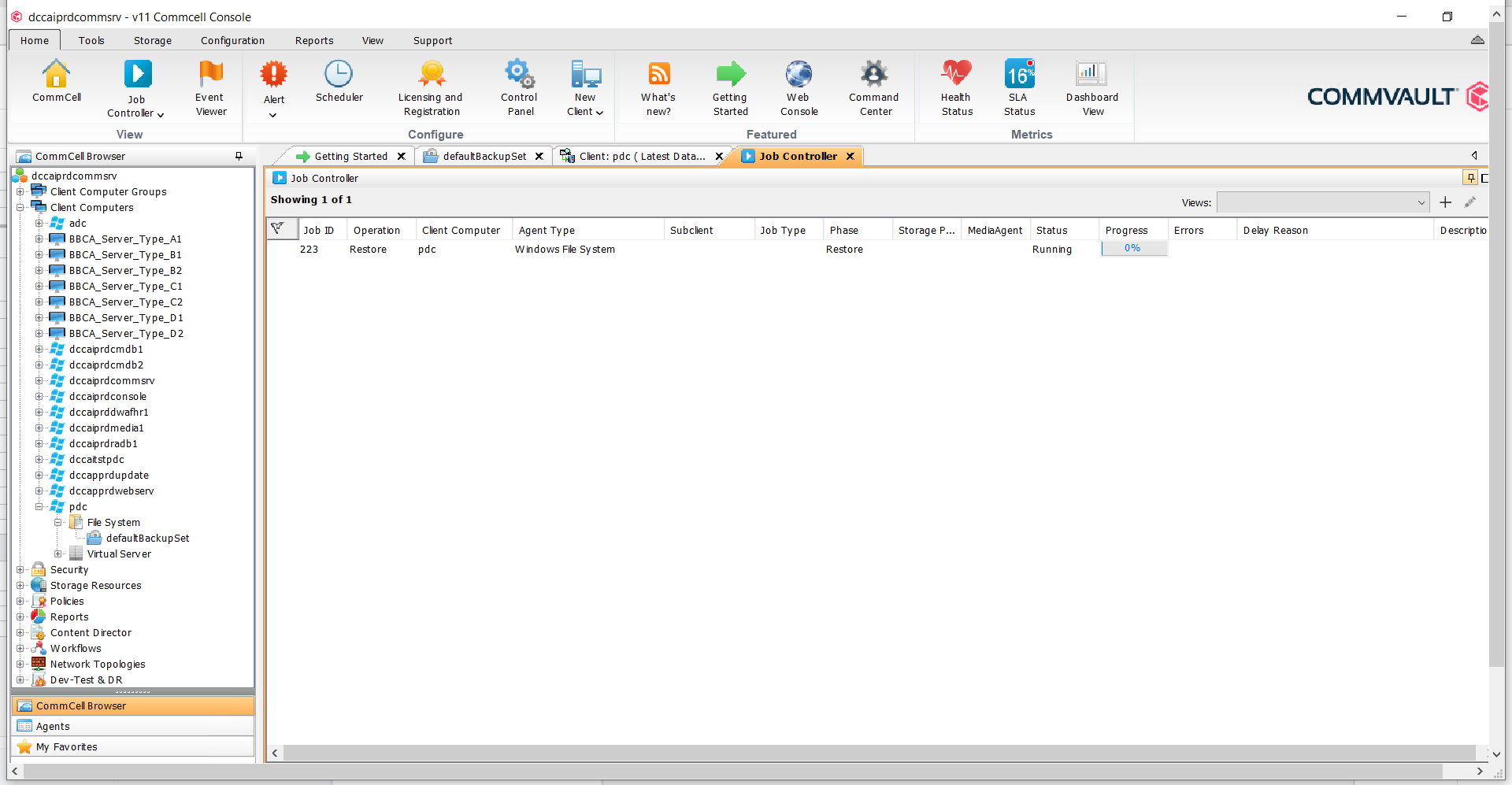Click the job list filter icon
This screenshot has height=785, width=1512.
click(278, 229)
